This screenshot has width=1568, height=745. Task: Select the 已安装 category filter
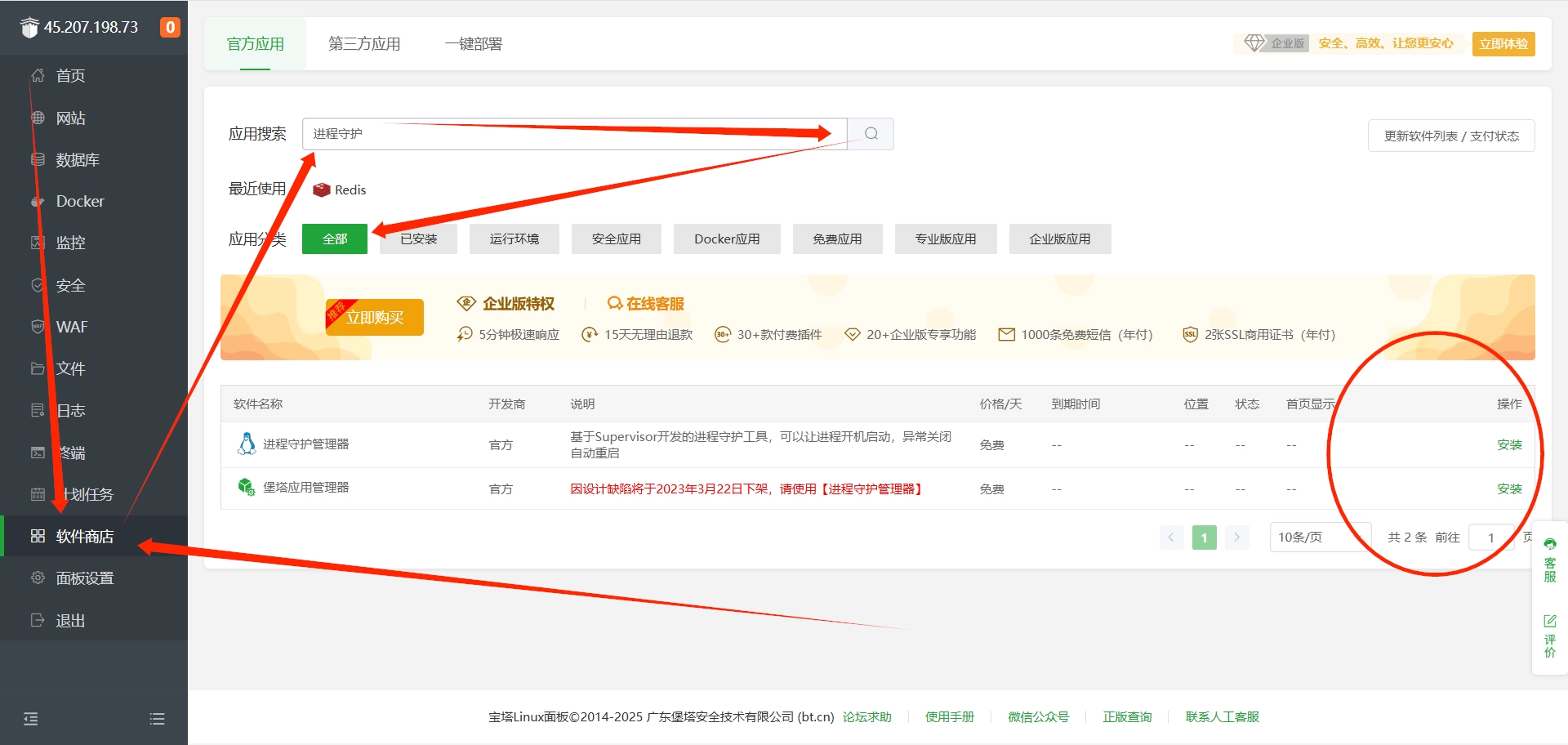click(x=419, y=239)
